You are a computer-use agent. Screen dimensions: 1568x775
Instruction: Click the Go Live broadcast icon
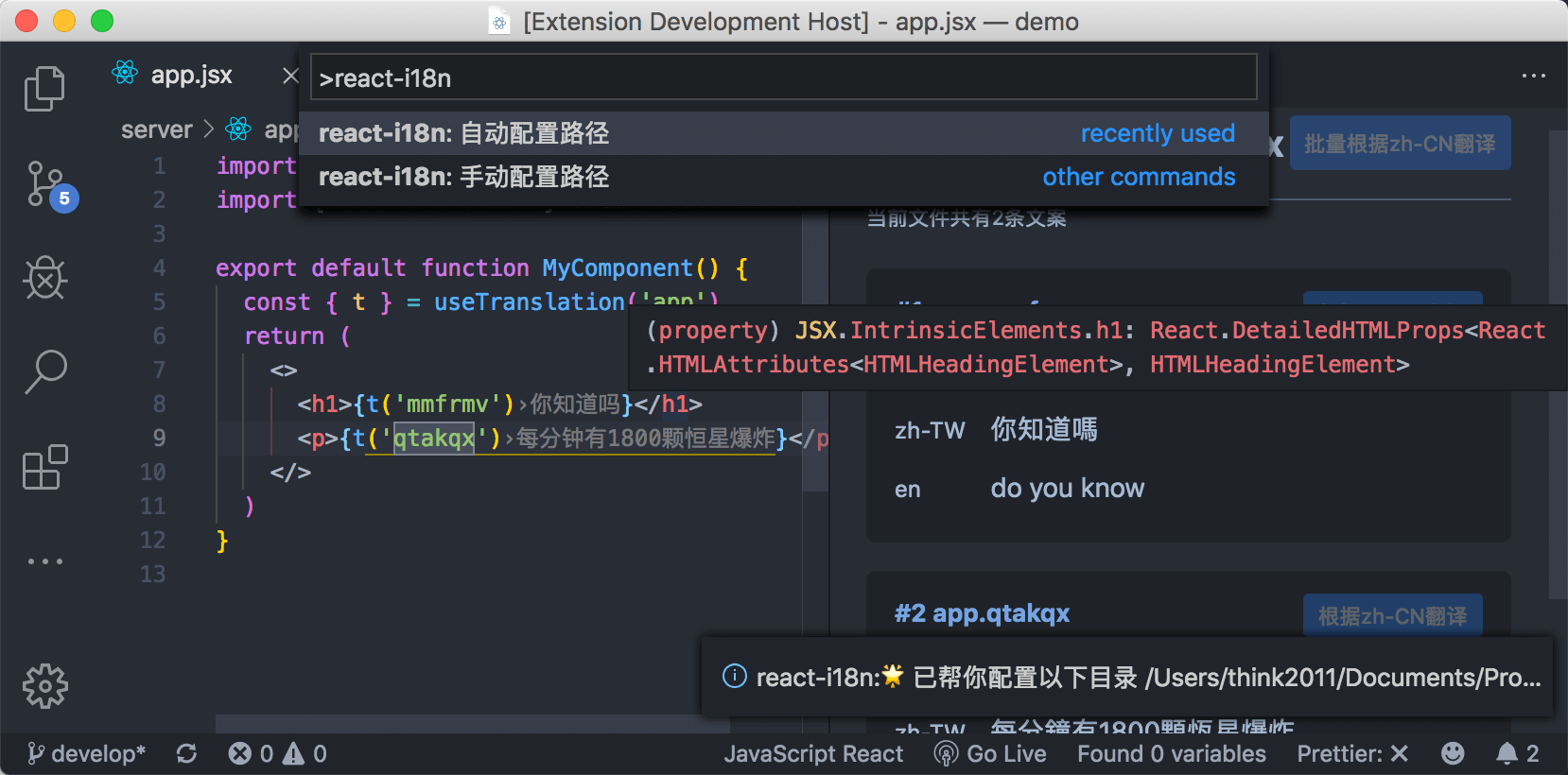(946, 753)
